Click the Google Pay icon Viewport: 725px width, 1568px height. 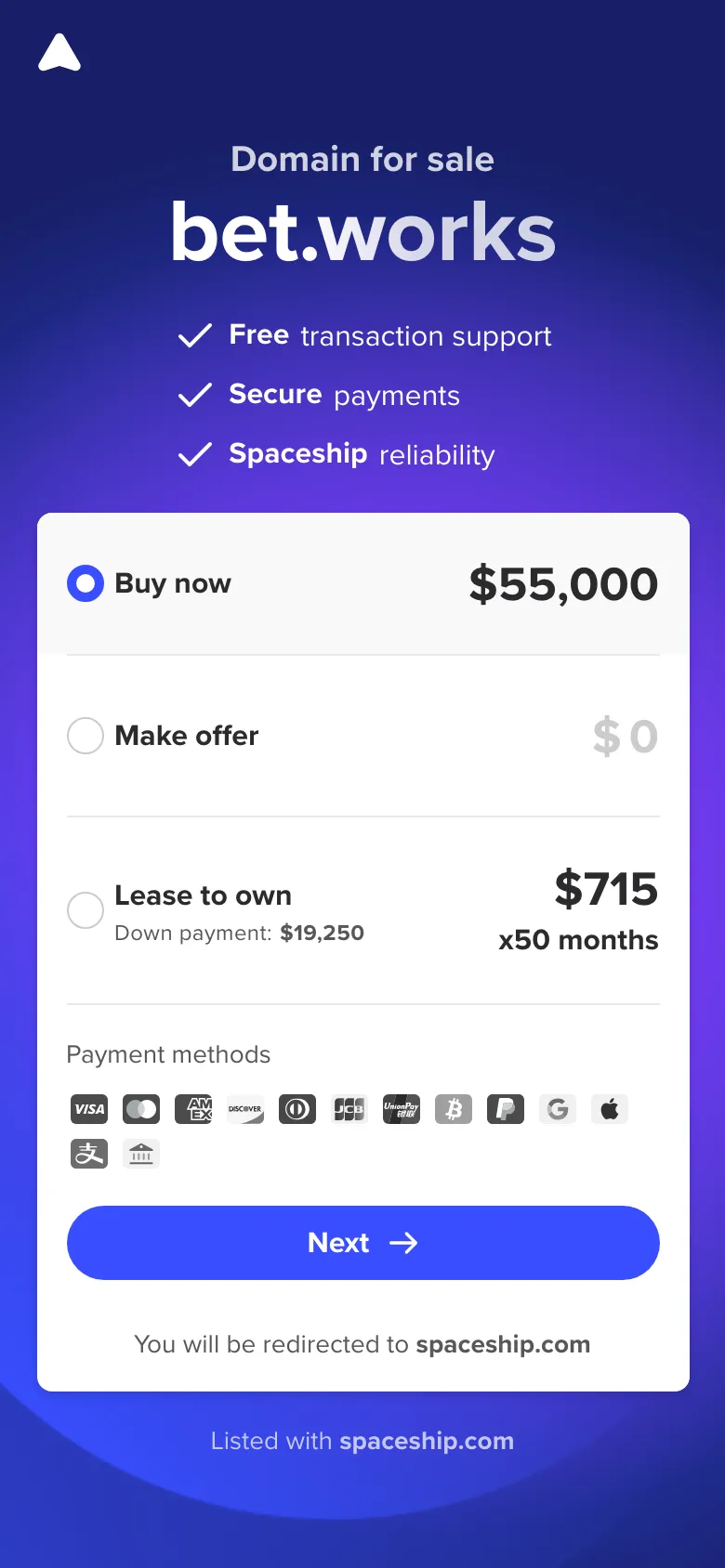pos(558,1109)
